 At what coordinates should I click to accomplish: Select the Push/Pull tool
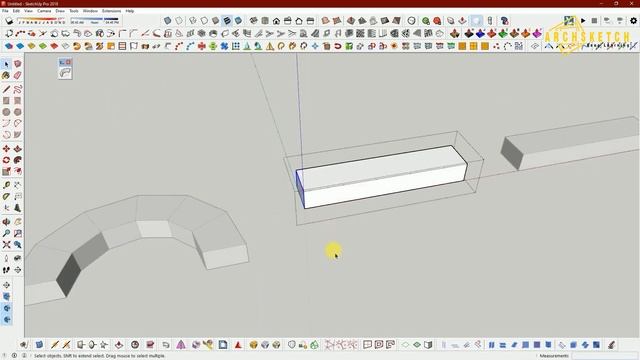tap(18, 149)
